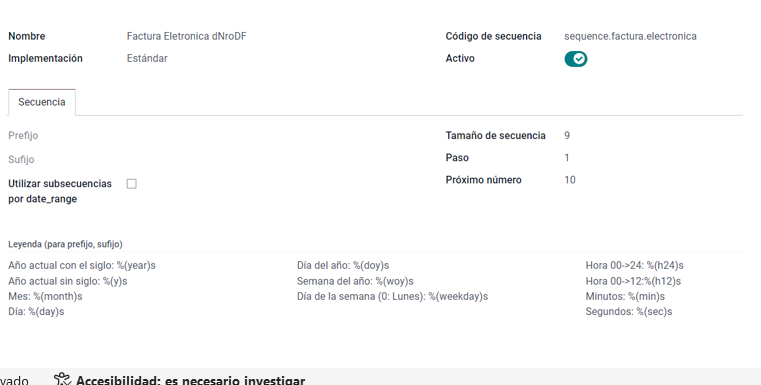
Task: Click the Implementación label
Action: [46, 58]
